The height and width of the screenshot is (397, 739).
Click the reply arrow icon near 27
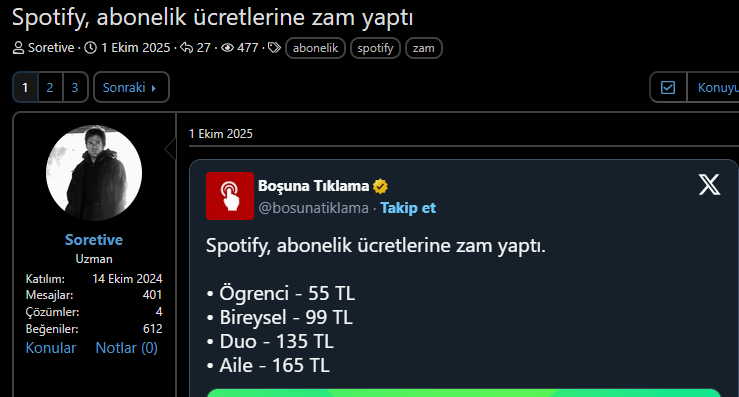tap(187, 48)
